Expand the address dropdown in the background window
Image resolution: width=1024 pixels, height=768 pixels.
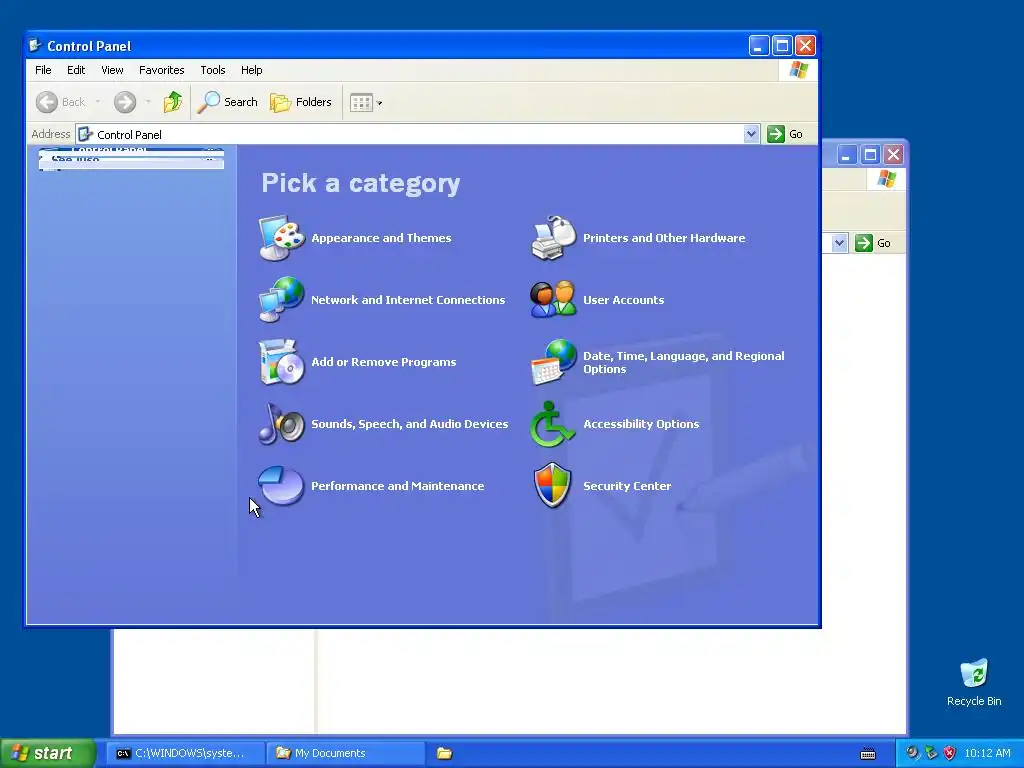(839, 243)
